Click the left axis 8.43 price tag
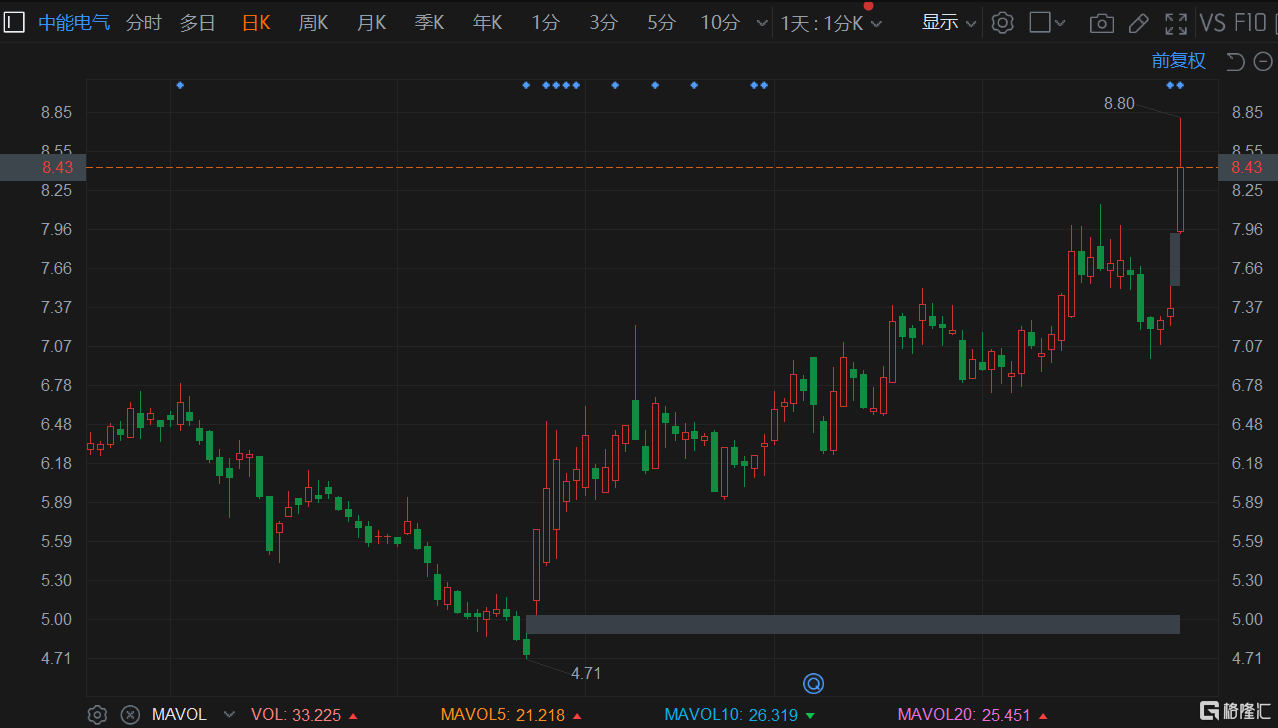1278x728 pixels. pos(43,167)
